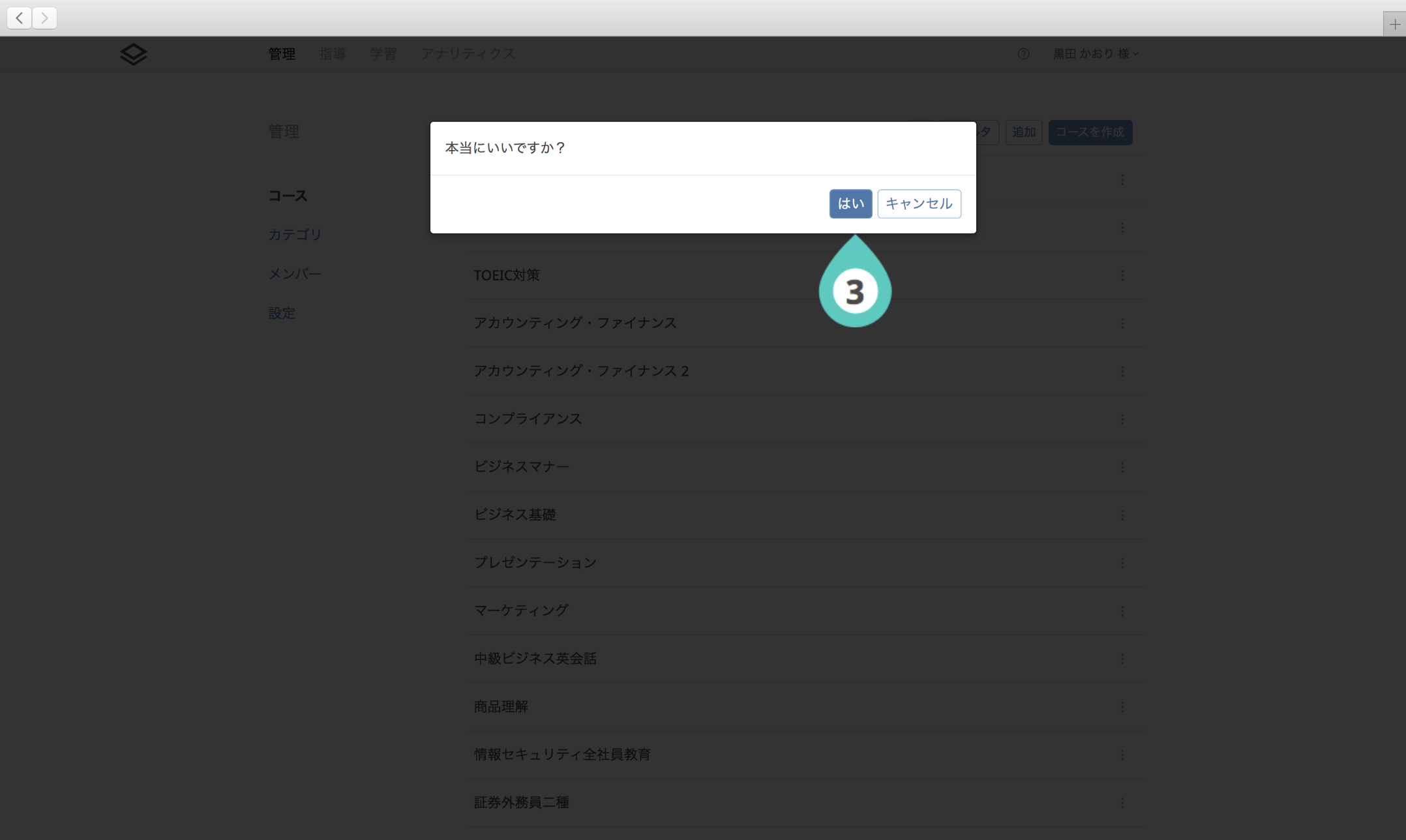This screenshot has width=1406, height=840.
Task: Go to 設定 in the sidebar
Action: pyautogui.click(x=282, y=313)
